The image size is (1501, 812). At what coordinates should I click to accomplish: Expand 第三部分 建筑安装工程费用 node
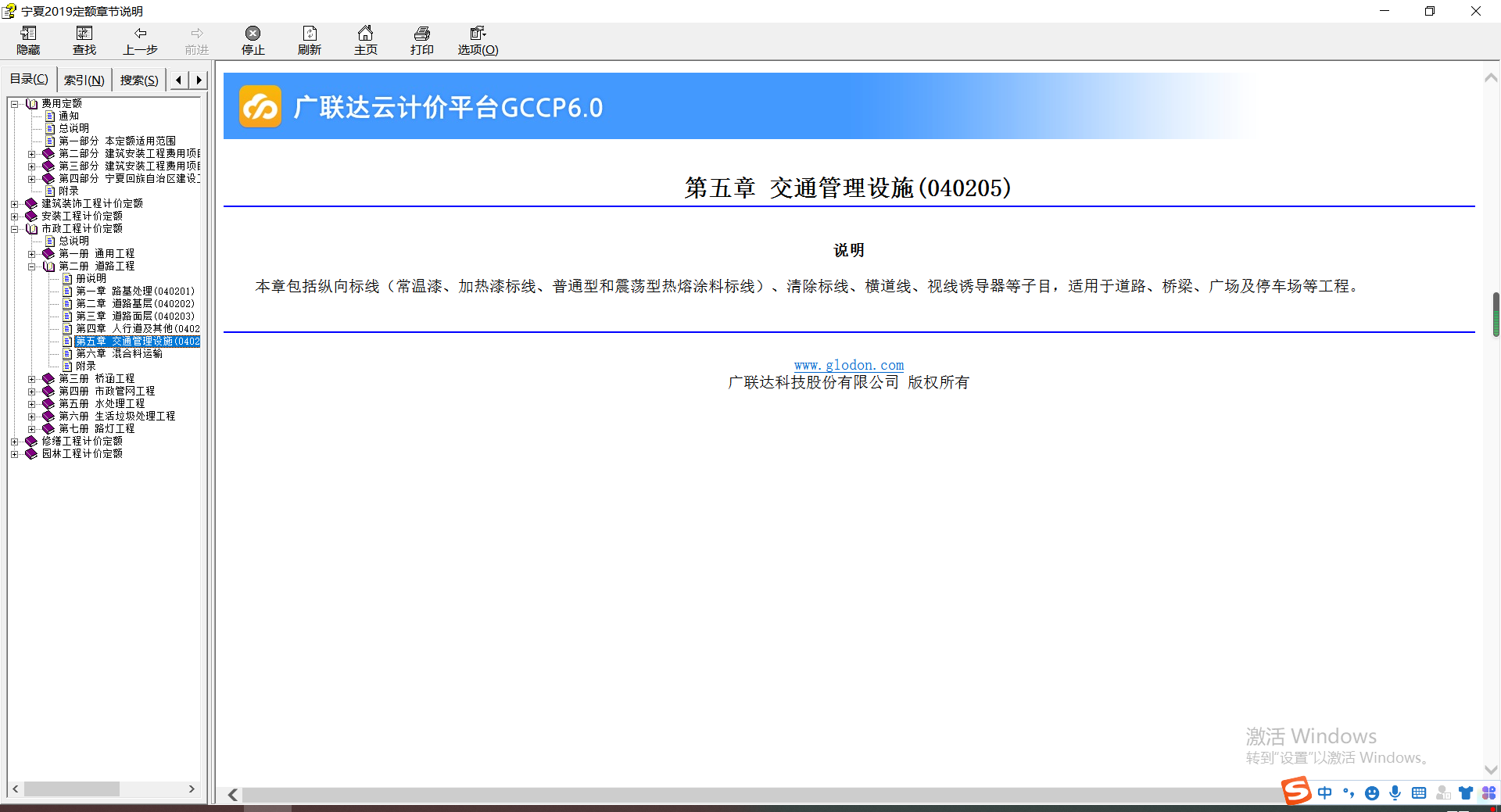click(x=31, y=166)
